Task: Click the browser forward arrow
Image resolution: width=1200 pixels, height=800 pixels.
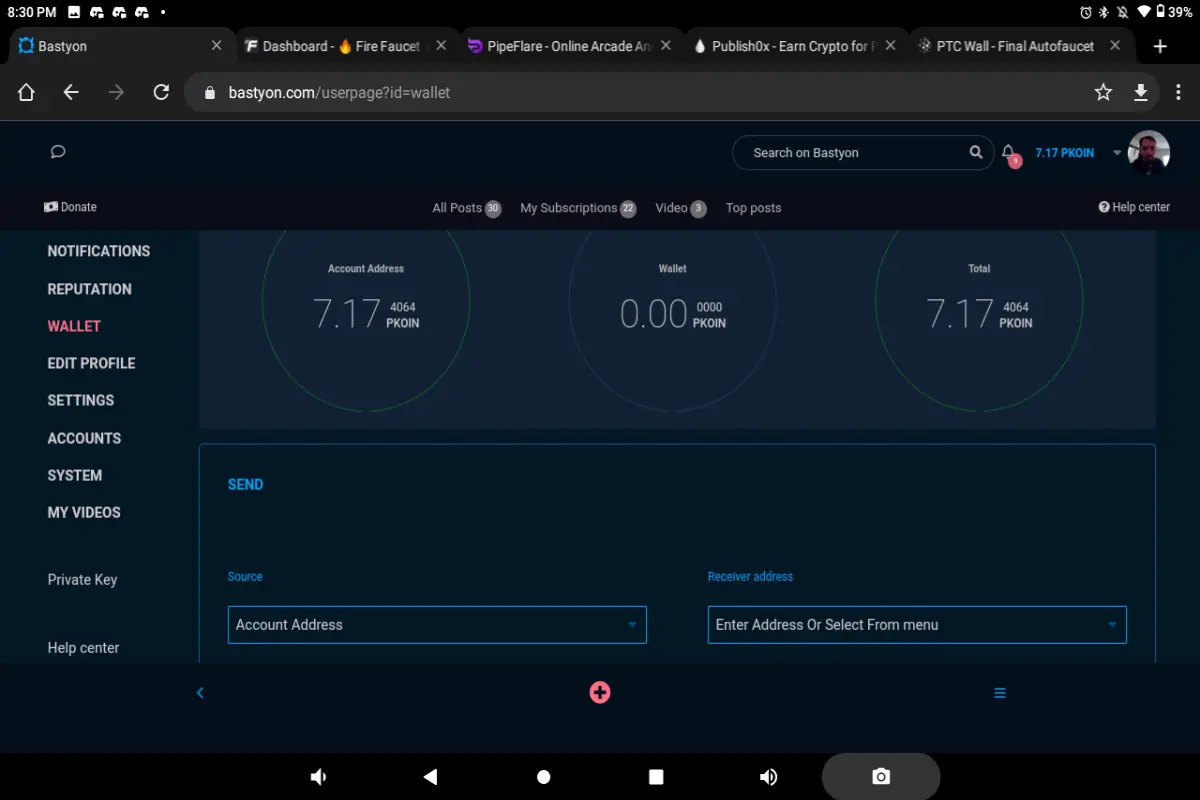Action: click(117, 92)
